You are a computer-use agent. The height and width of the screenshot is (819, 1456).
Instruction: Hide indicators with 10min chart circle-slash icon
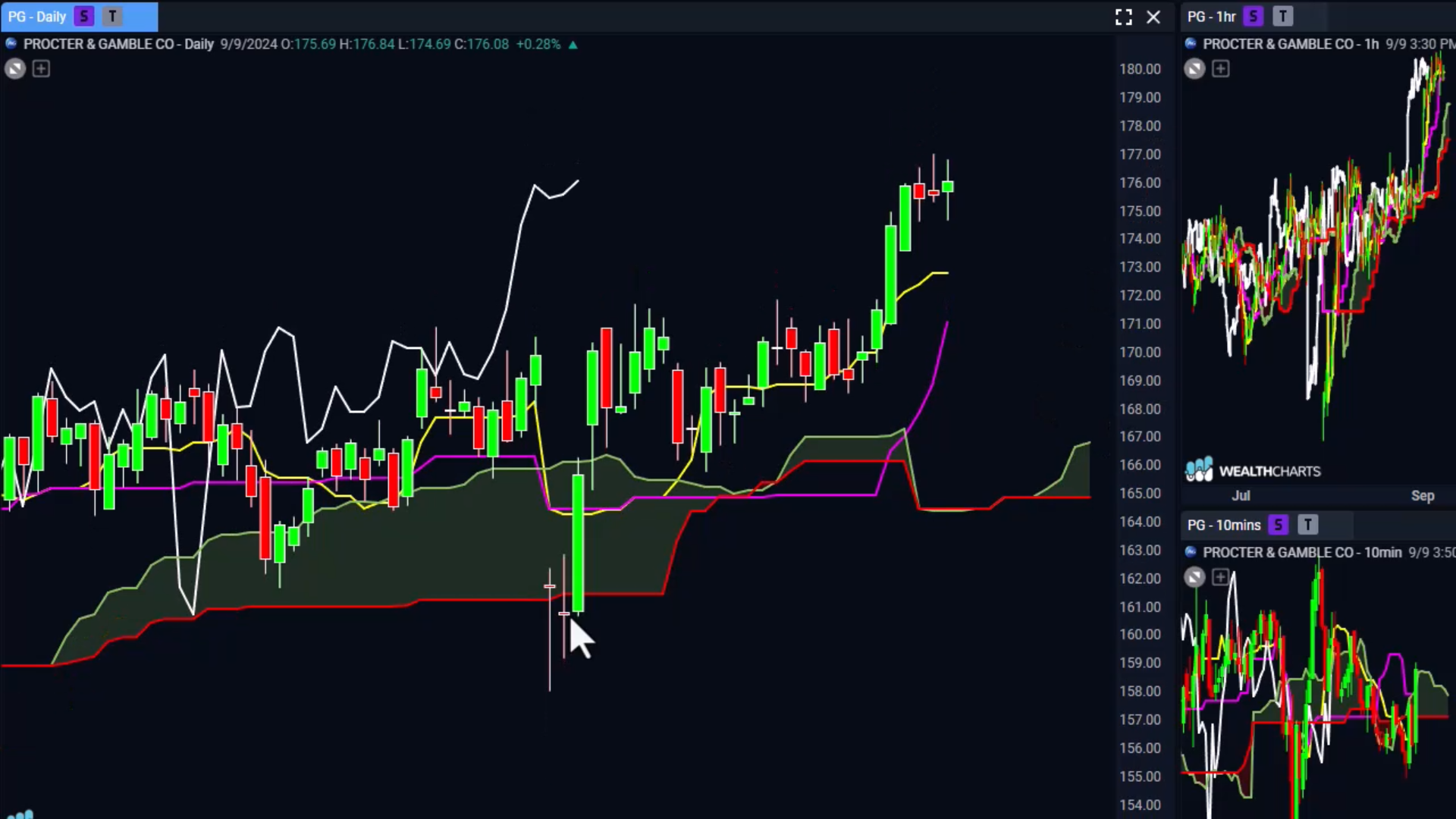coord(1194,578)
